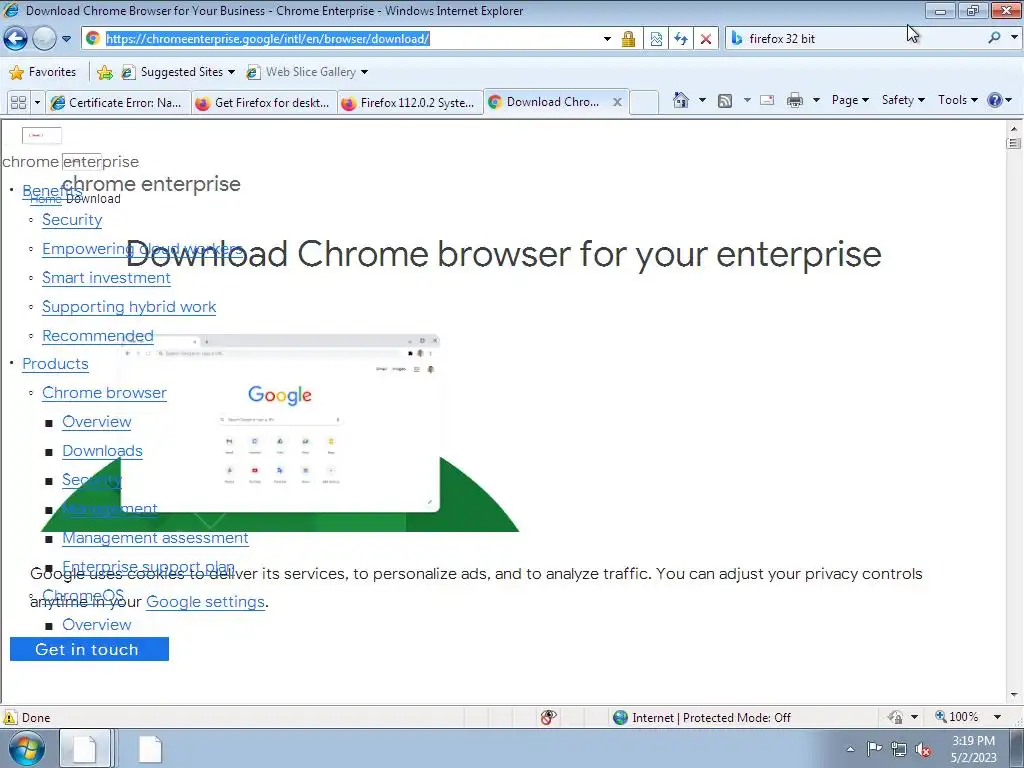
Task: Click Internet Protected Mode Off zone
Action: [x=702, y=718]
